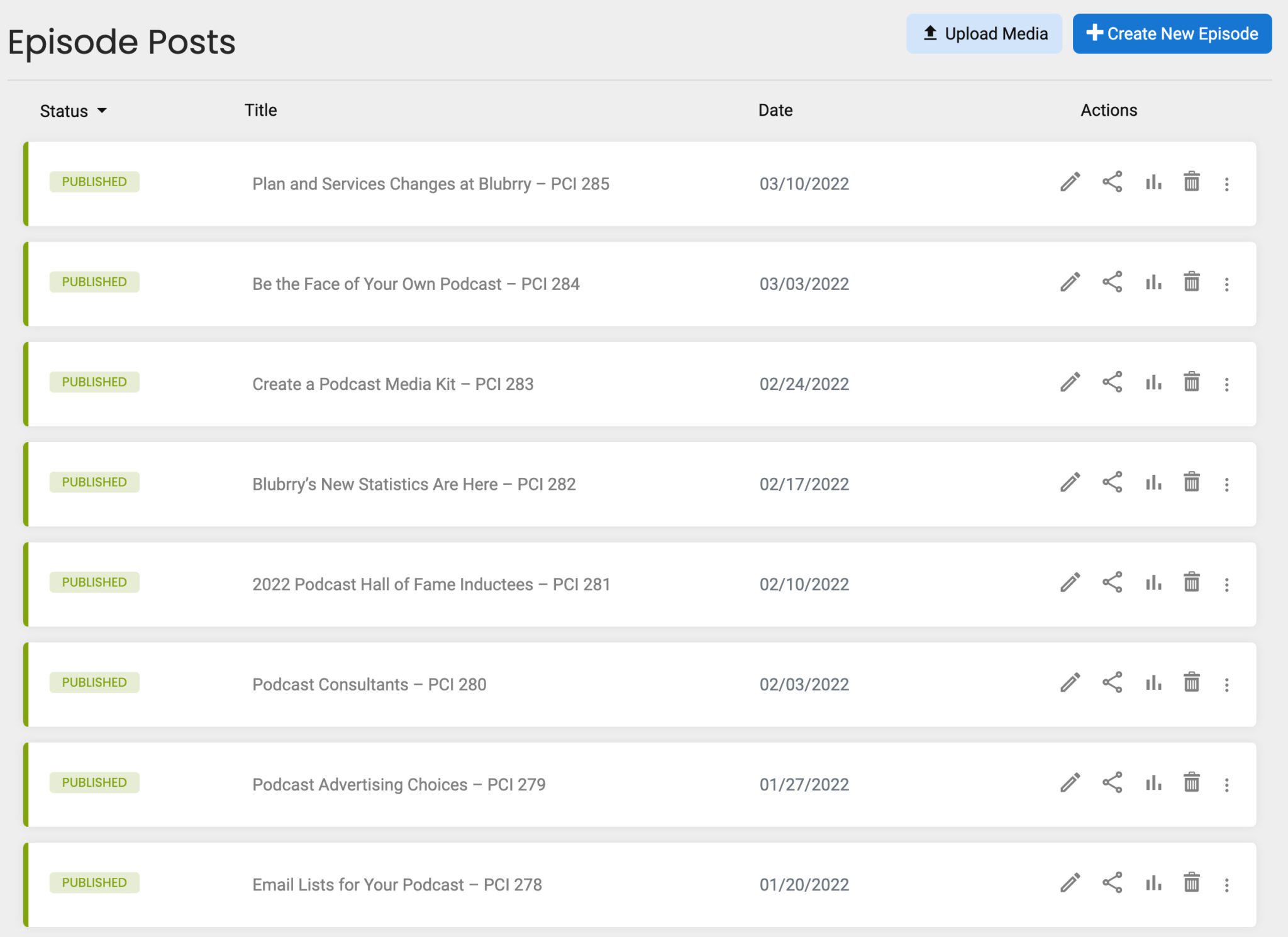Click the Upload Media button

984,33
